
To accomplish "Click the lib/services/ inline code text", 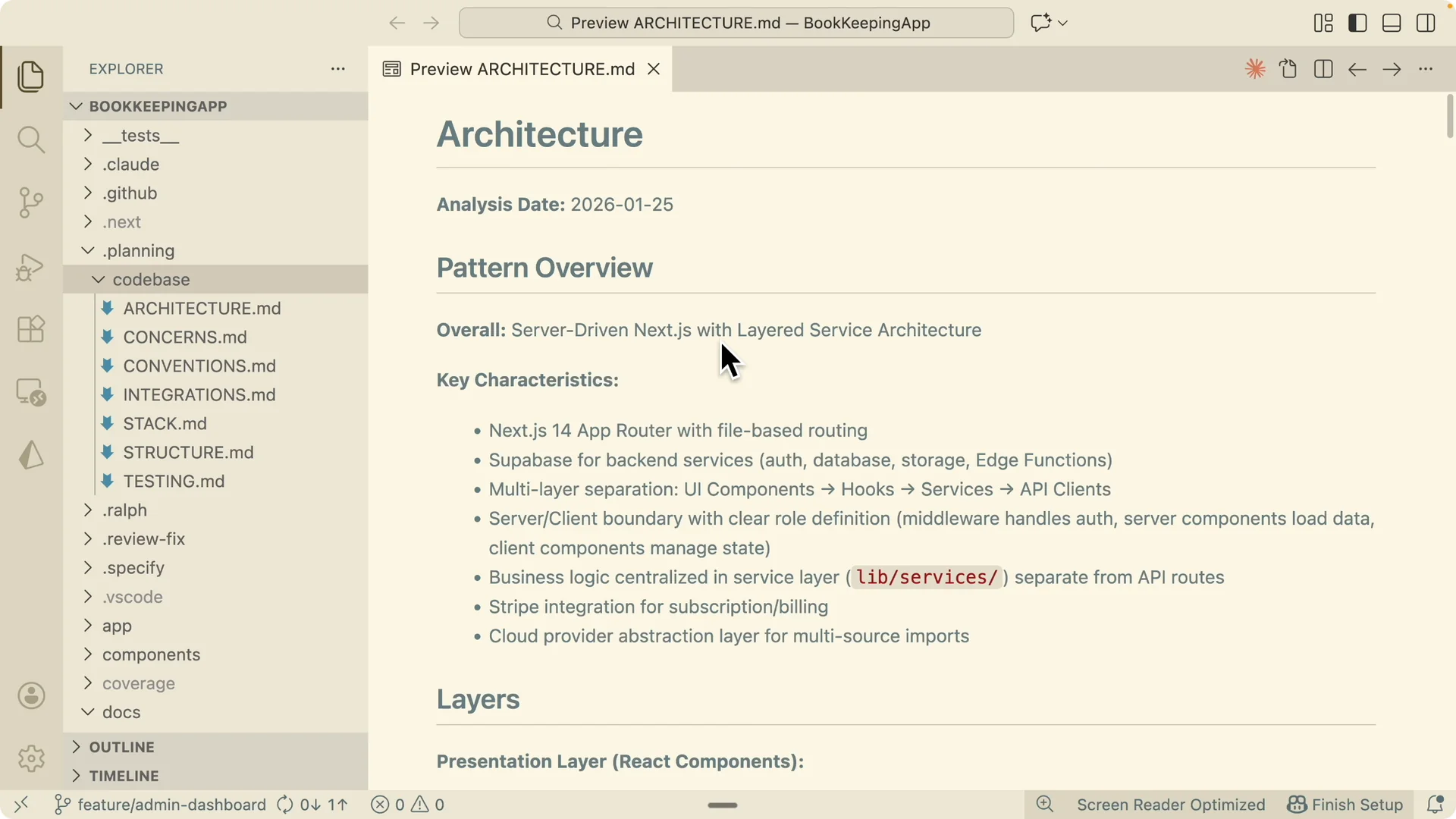I will 926,578.
